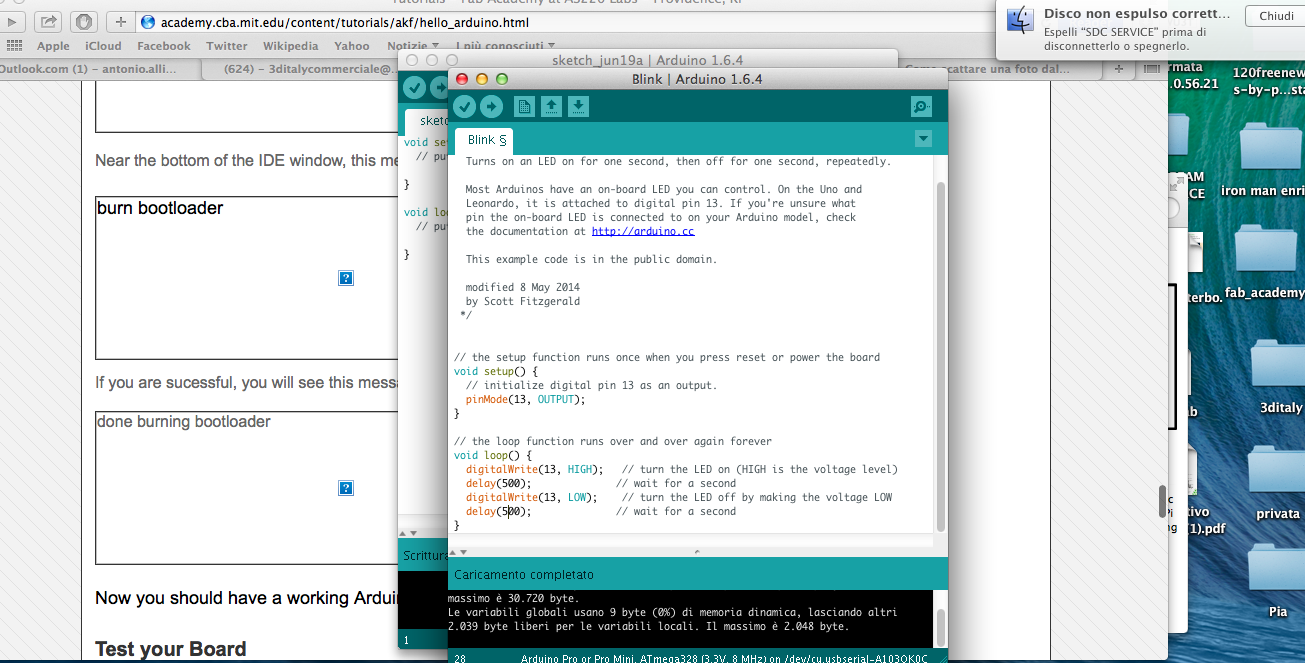The width and height of the screenshot is (1305, 663).
Task: Click 'void setup() {' code line
Action: 496,371
